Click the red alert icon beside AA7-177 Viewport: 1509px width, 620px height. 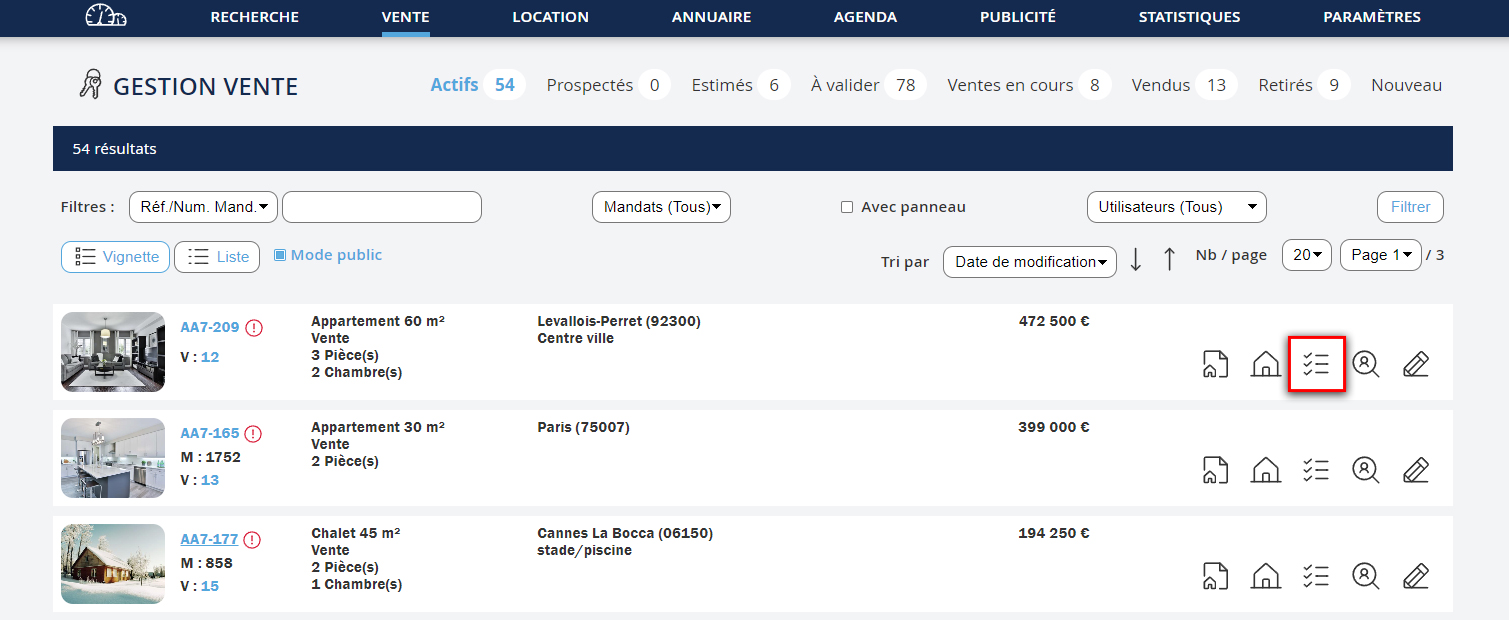pos(252,540)
